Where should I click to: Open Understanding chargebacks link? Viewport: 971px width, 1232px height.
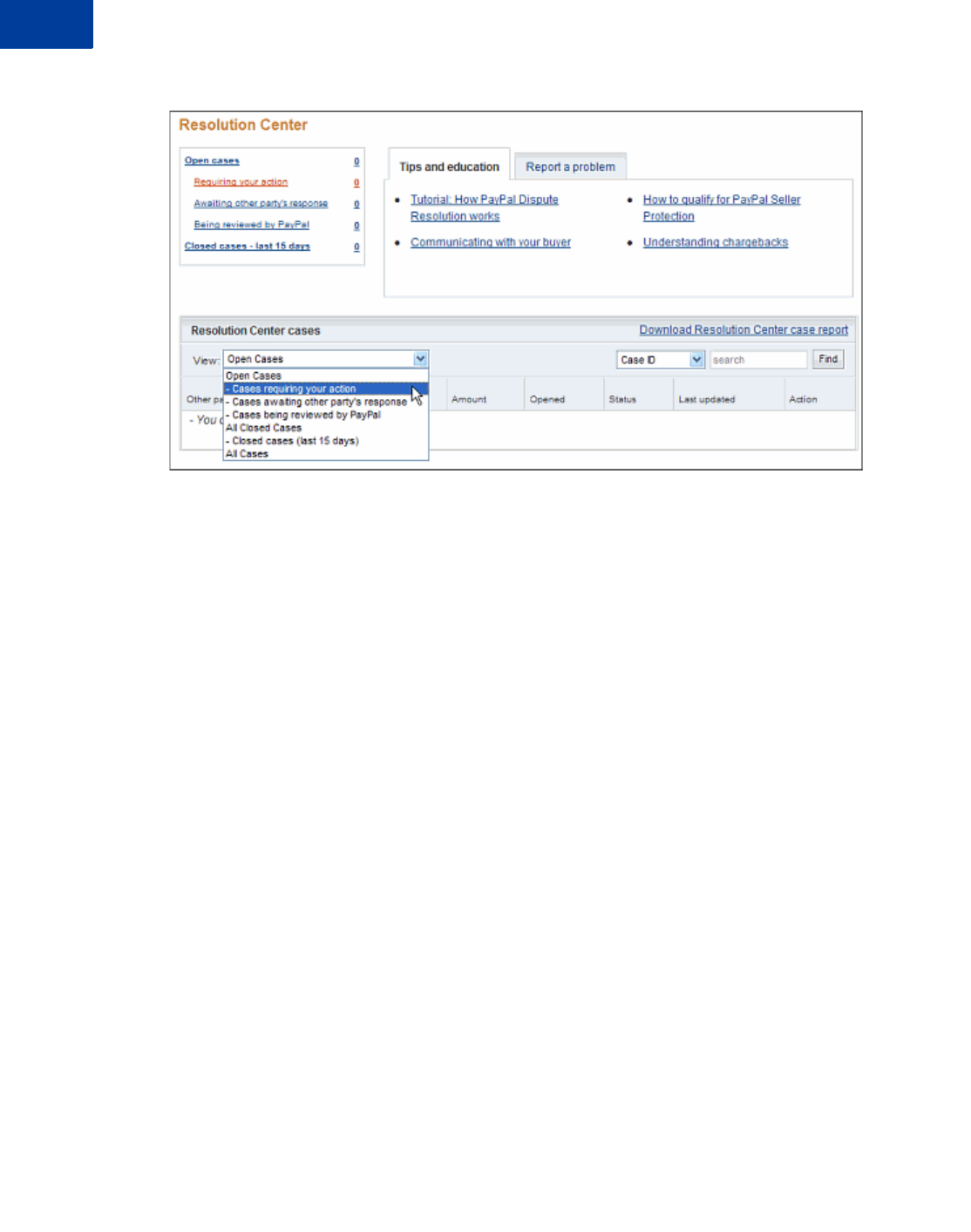716,242
